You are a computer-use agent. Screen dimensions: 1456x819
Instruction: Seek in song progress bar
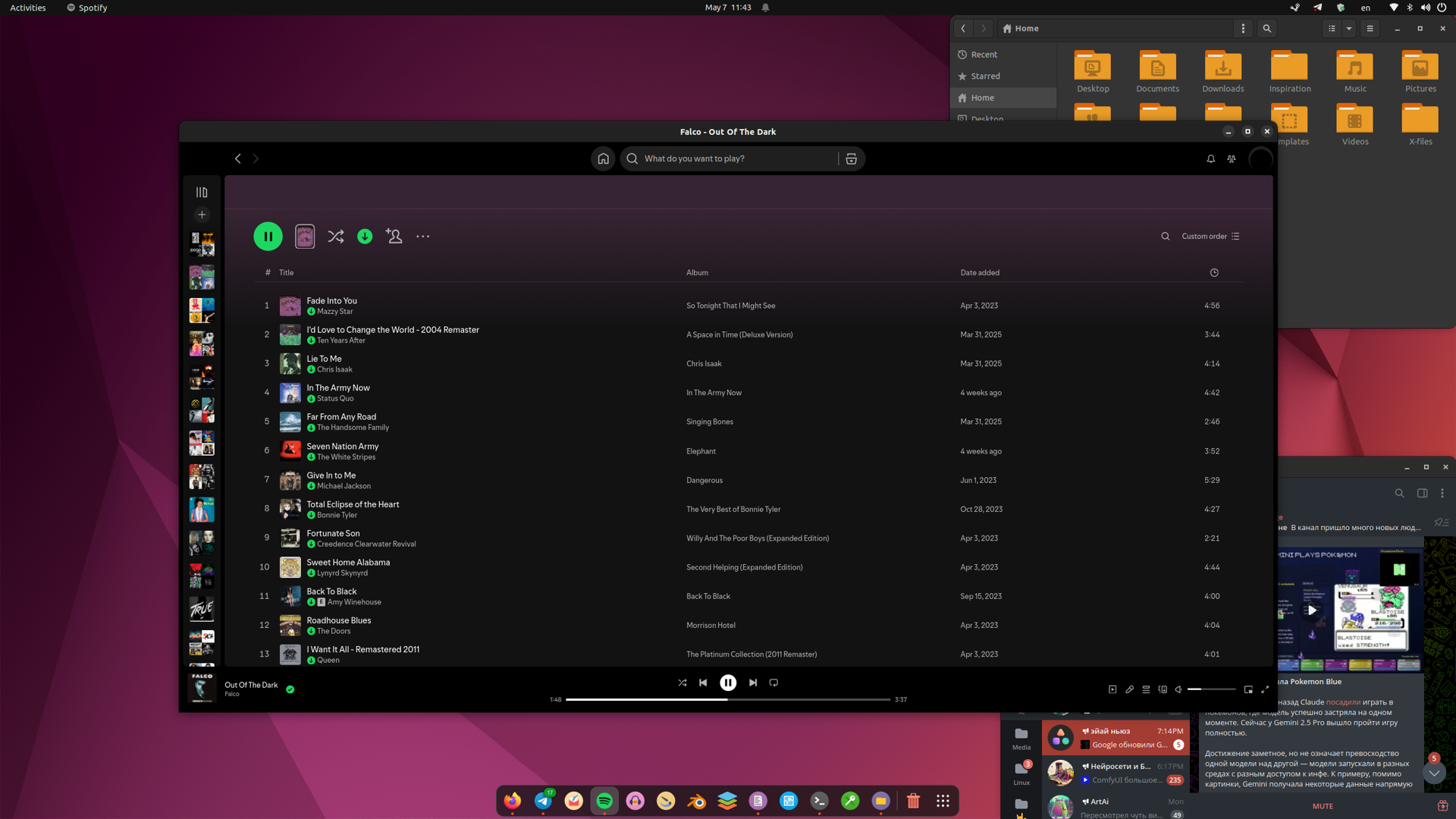pos(728,699)
